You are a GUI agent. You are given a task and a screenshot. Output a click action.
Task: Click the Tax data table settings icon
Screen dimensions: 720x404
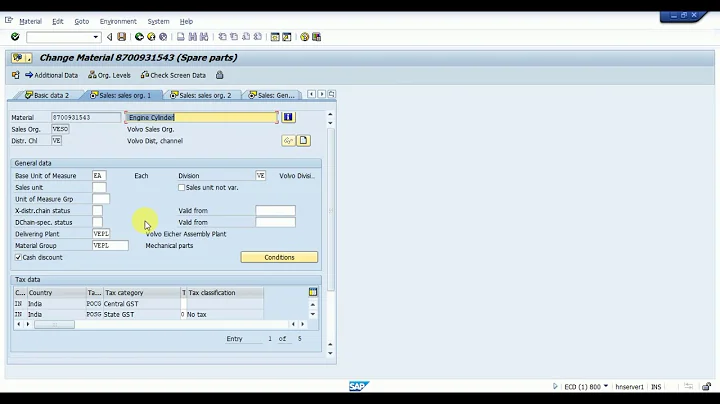pyautogui.click(x=313, y=292)
